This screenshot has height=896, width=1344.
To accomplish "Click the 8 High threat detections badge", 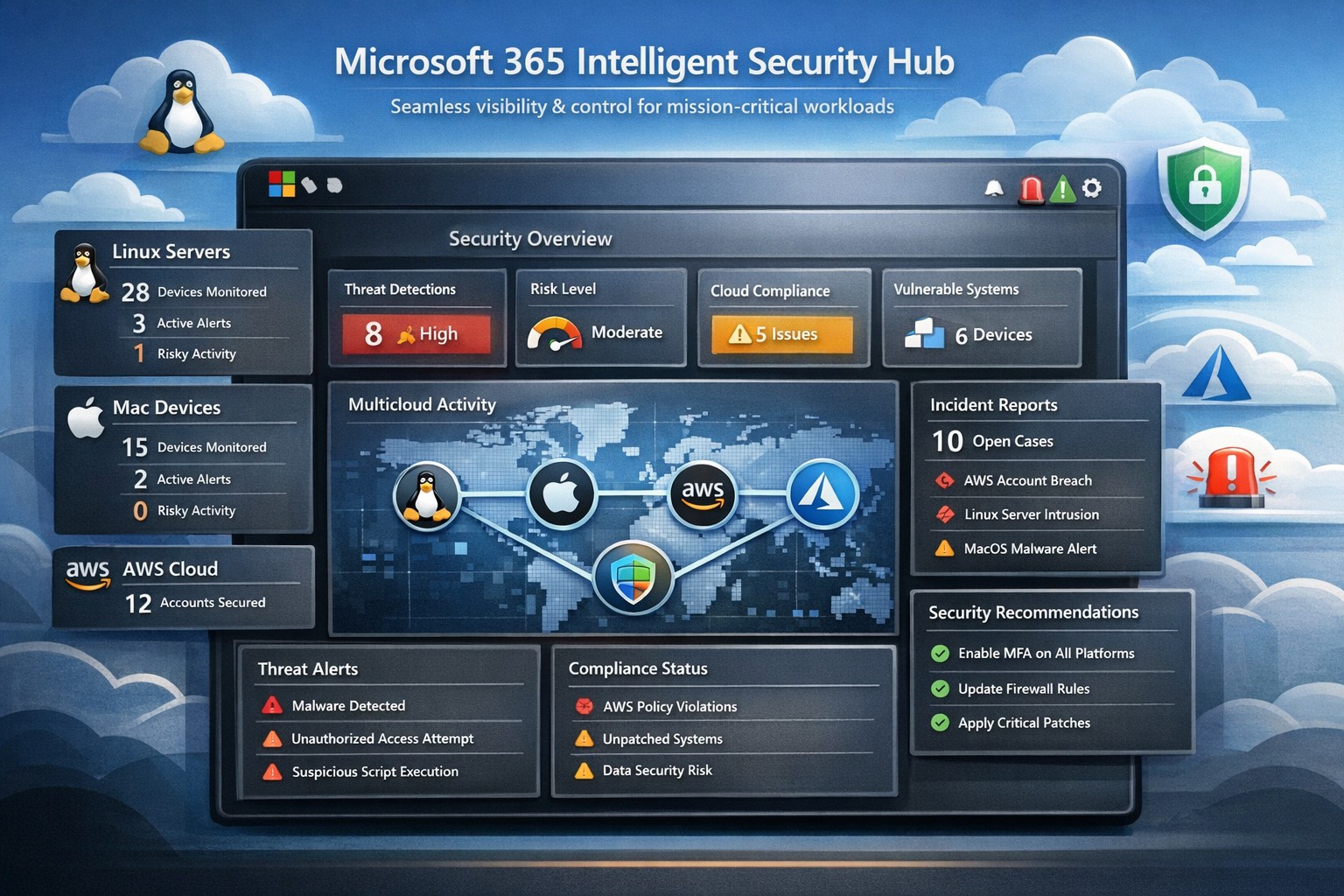I will pos(416,334).
